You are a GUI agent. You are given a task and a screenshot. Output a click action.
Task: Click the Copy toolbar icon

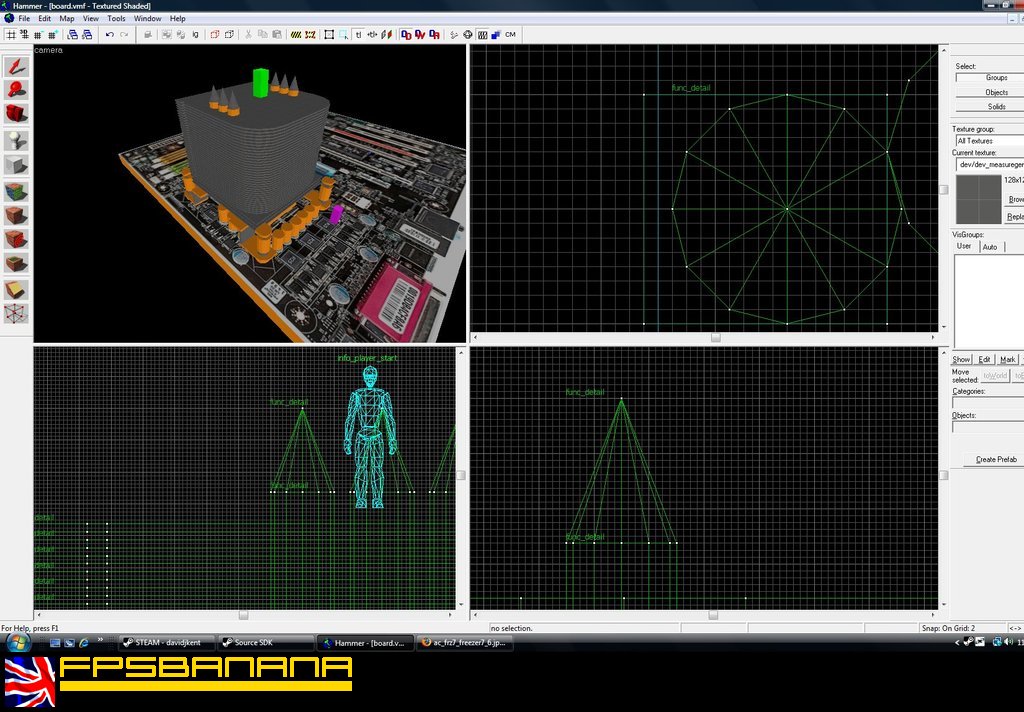pyautogui.click(x=263, y=35)
